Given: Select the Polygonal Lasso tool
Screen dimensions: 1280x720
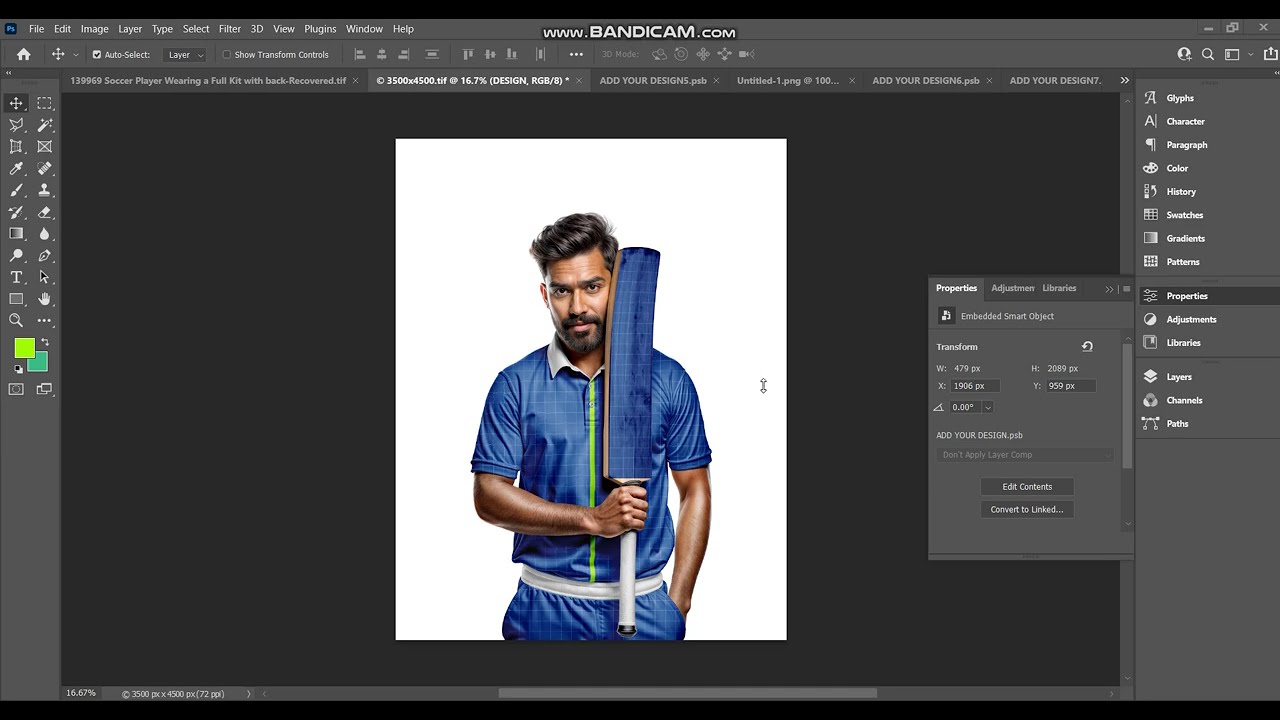Looking at the screenshot, I should 16,125.
